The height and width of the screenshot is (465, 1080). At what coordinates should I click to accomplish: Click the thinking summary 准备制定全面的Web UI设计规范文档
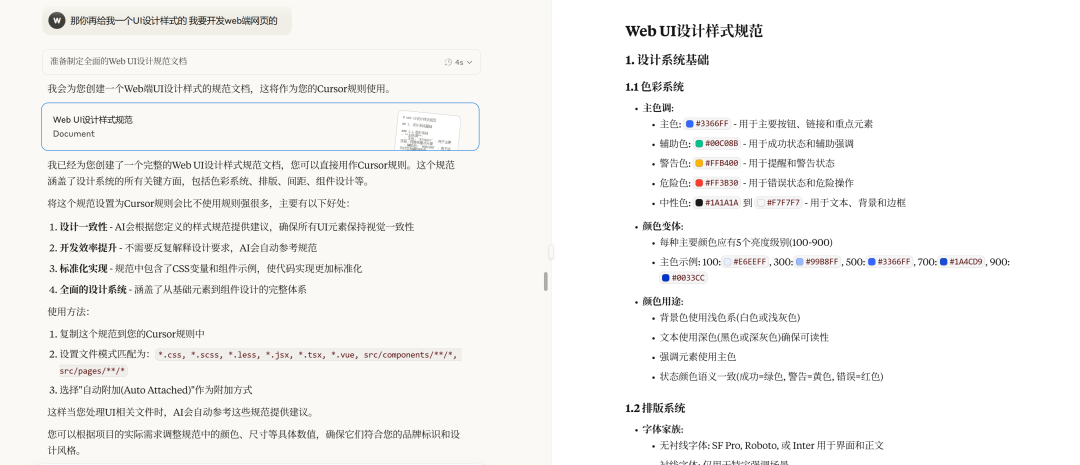point(118,61)
